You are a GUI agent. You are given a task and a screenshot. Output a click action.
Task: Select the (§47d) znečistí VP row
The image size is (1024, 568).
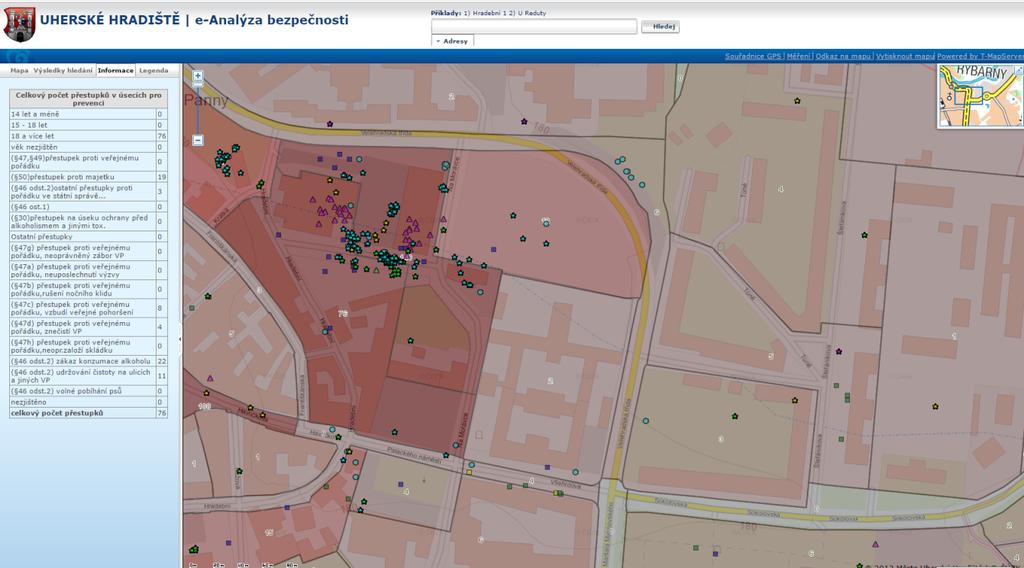coord(88,327)
